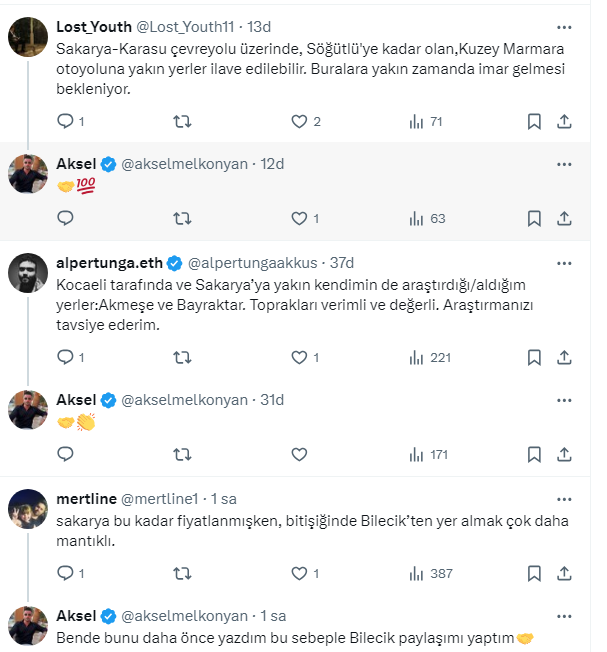Viewport: 607px width, 652px height.
Task: Bookmark Lost_Youth's tweet
Action: pos(534,122)
